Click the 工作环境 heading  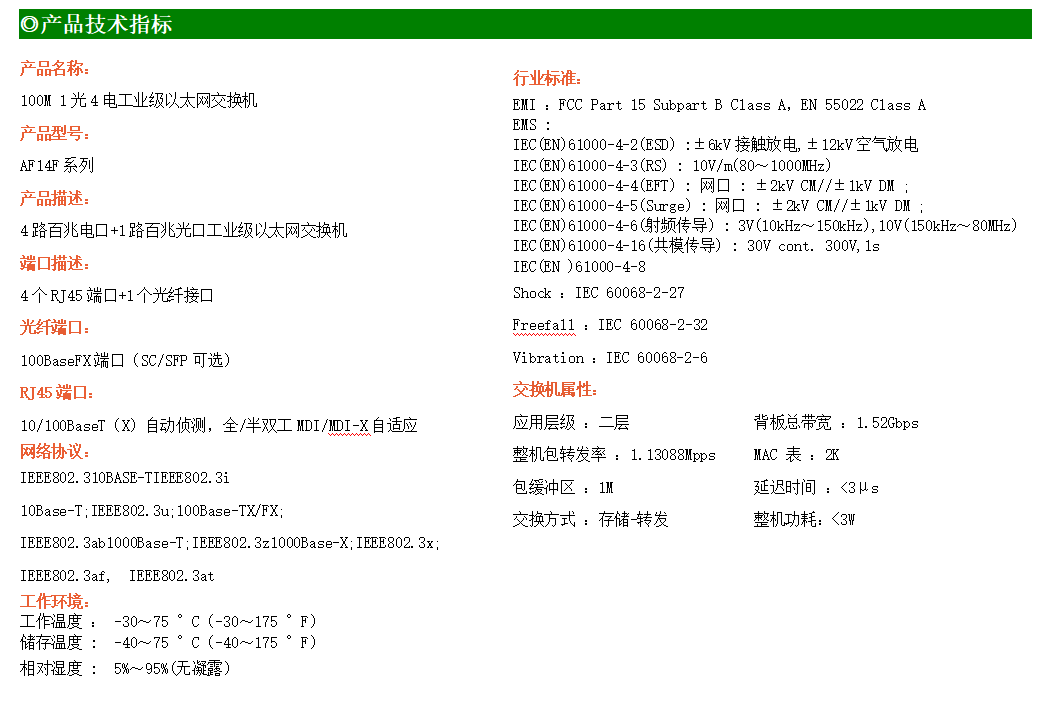55,602
